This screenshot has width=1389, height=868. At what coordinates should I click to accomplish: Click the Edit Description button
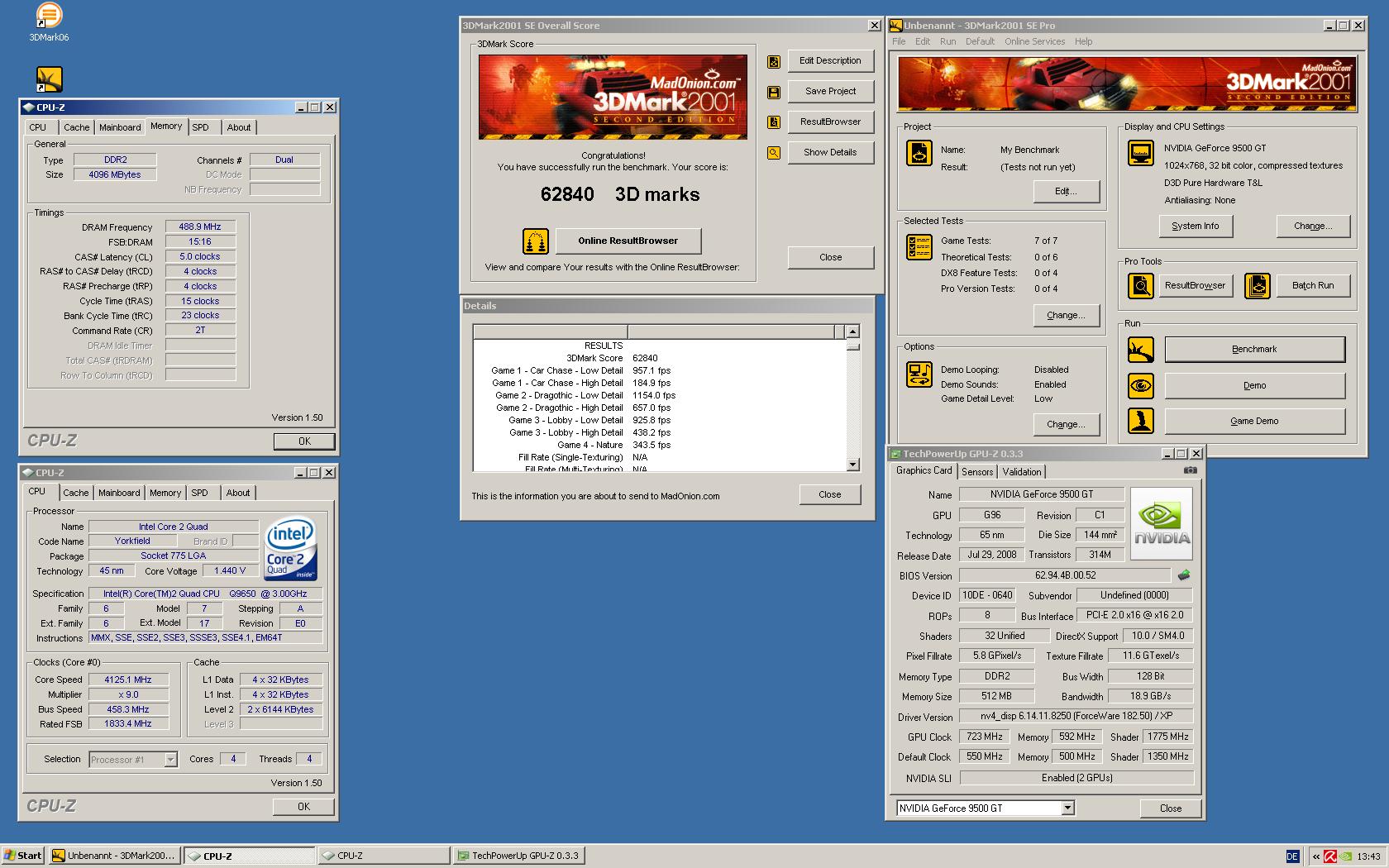[x=830, y=61]
